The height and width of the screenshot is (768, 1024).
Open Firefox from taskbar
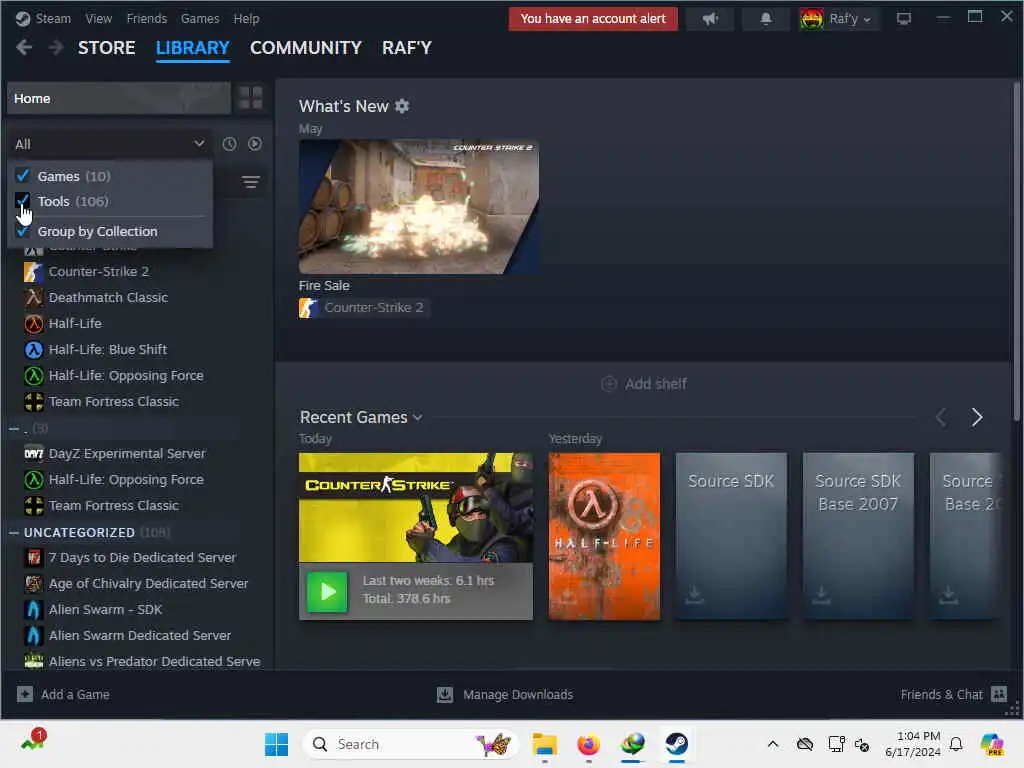[x=588, y=744]
